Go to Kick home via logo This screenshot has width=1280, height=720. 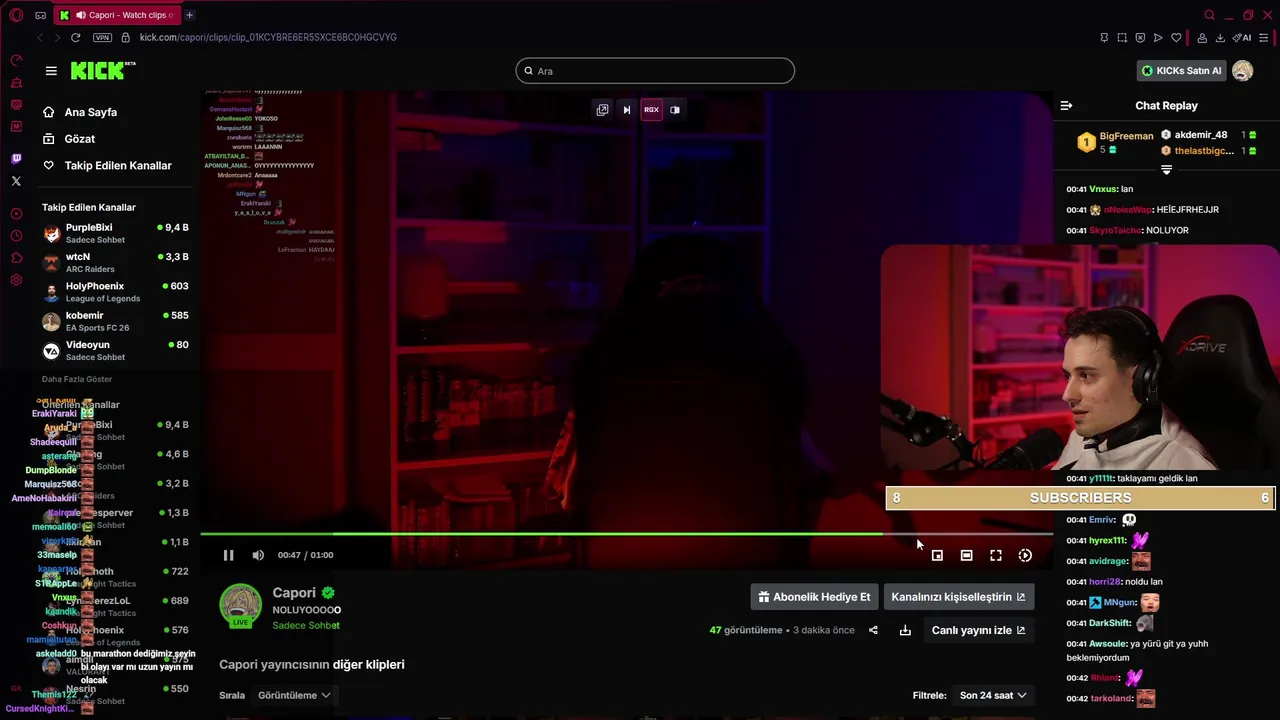(x=103, y=70)
